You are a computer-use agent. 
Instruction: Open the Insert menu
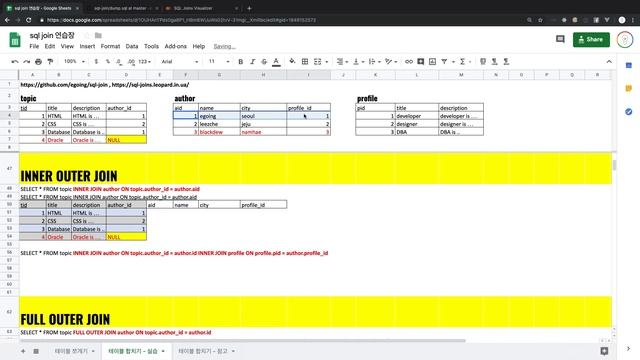coord(87,47)
